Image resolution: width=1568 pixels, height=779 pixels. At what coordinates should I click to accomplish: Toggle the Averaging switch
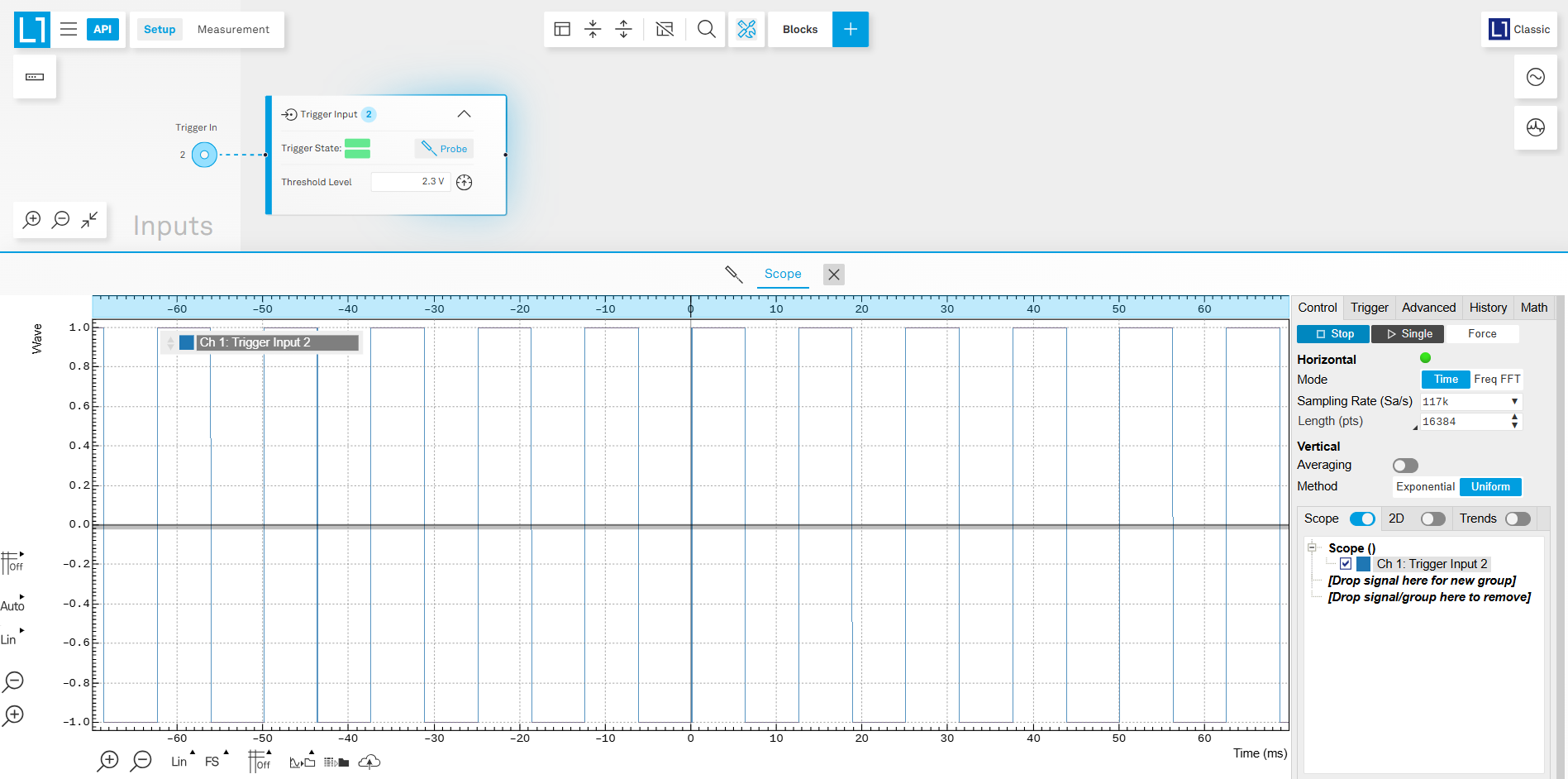(x=1404, y=466)
